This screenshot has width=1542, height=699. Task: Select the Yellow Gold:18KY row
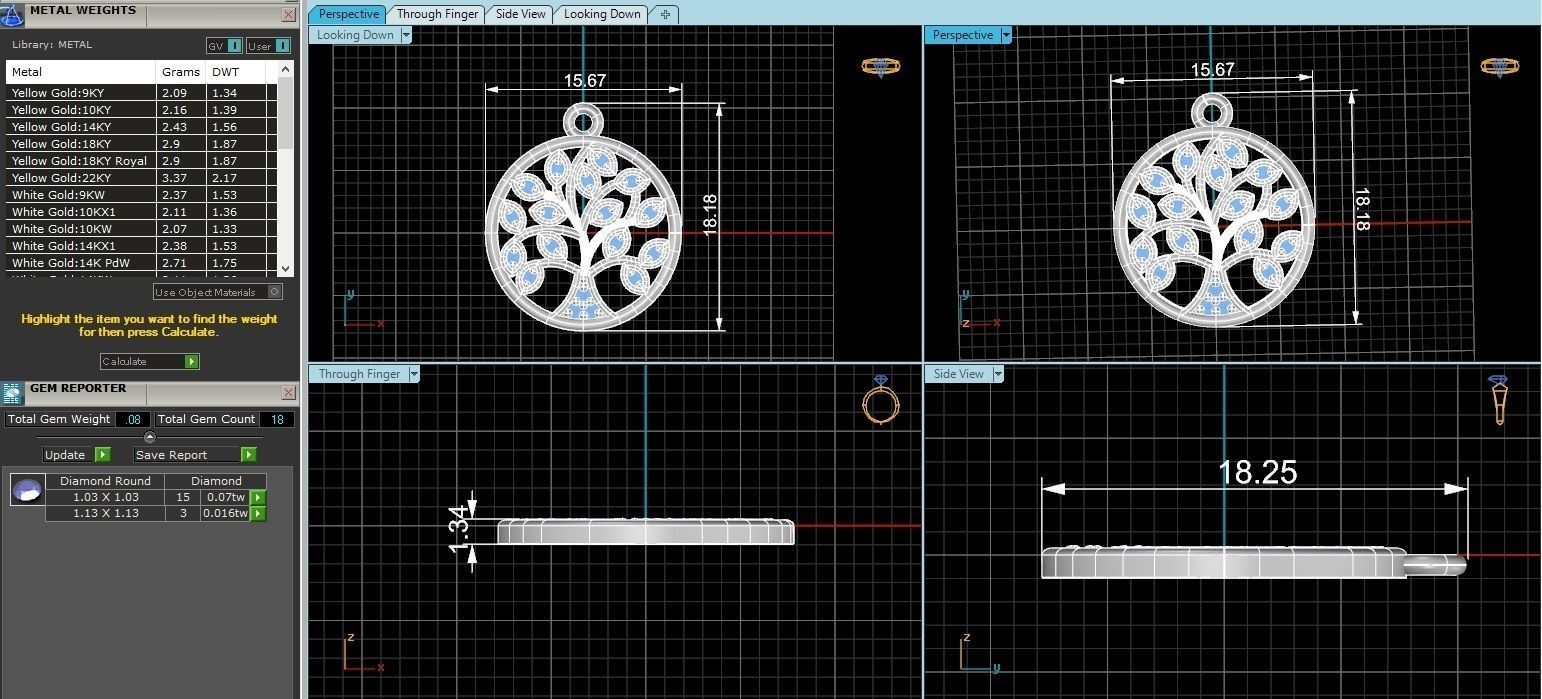[x=141, y=144]
